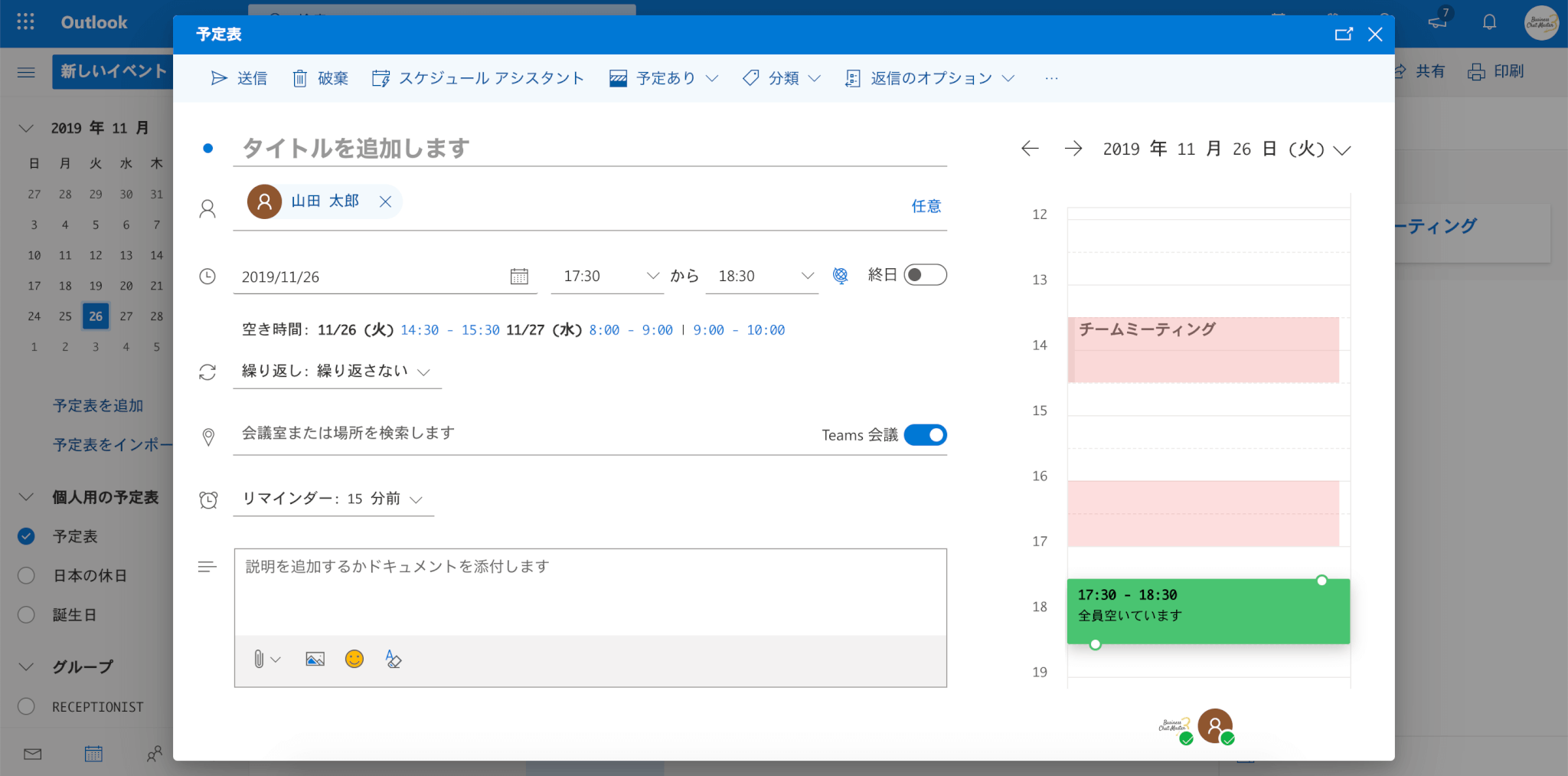Click the next day arrow
This screenshot has width=1568, height=776.
(x=1073, y=149)
